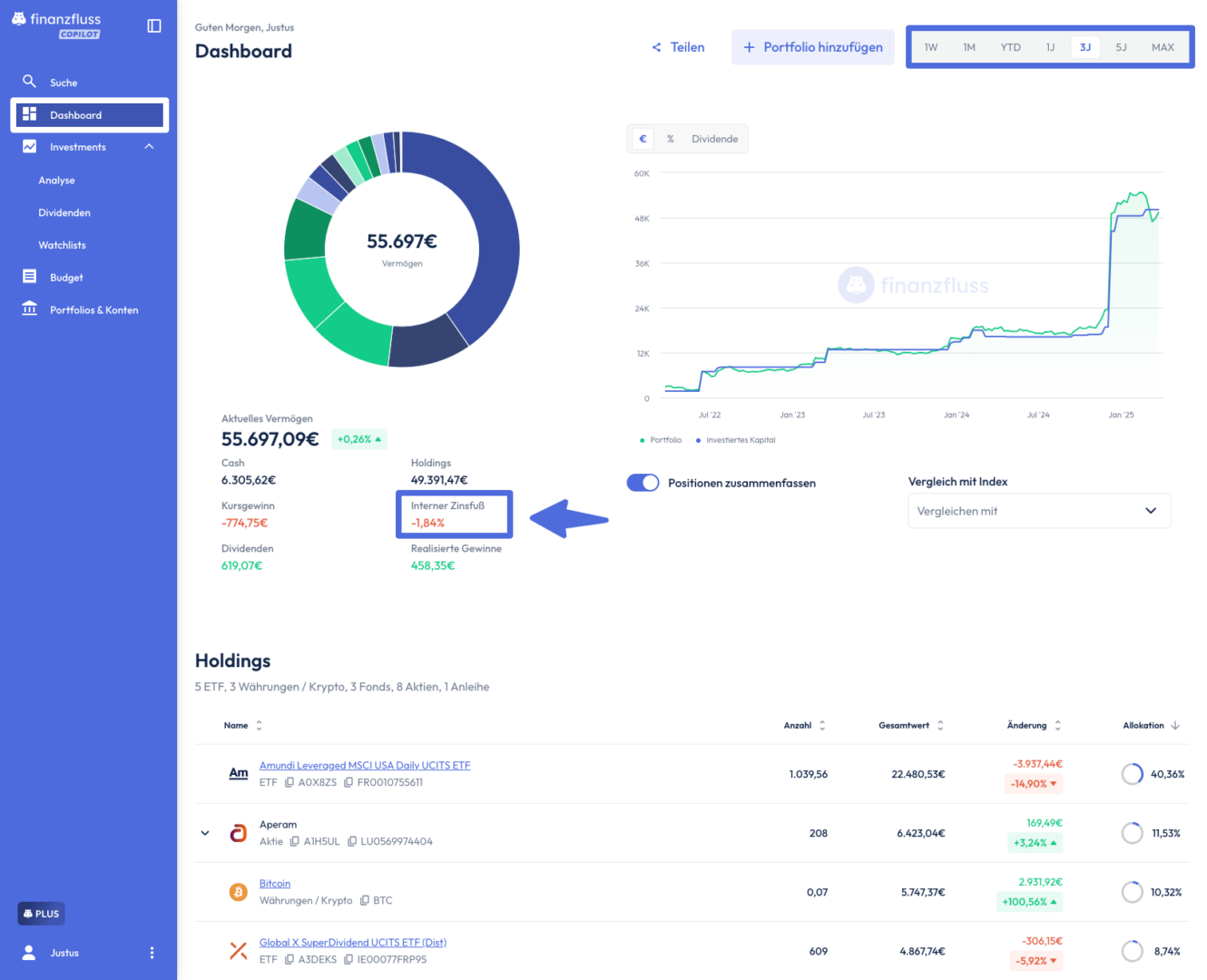Click the Dashboard grid icon
Viewport: 1207px width, 980px height.
[30, 114]
